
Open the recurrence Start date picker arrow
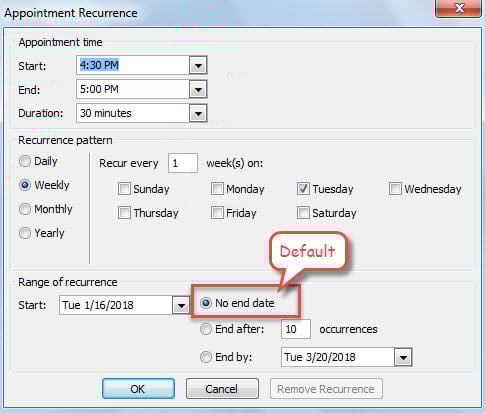(x=181, y=305)
